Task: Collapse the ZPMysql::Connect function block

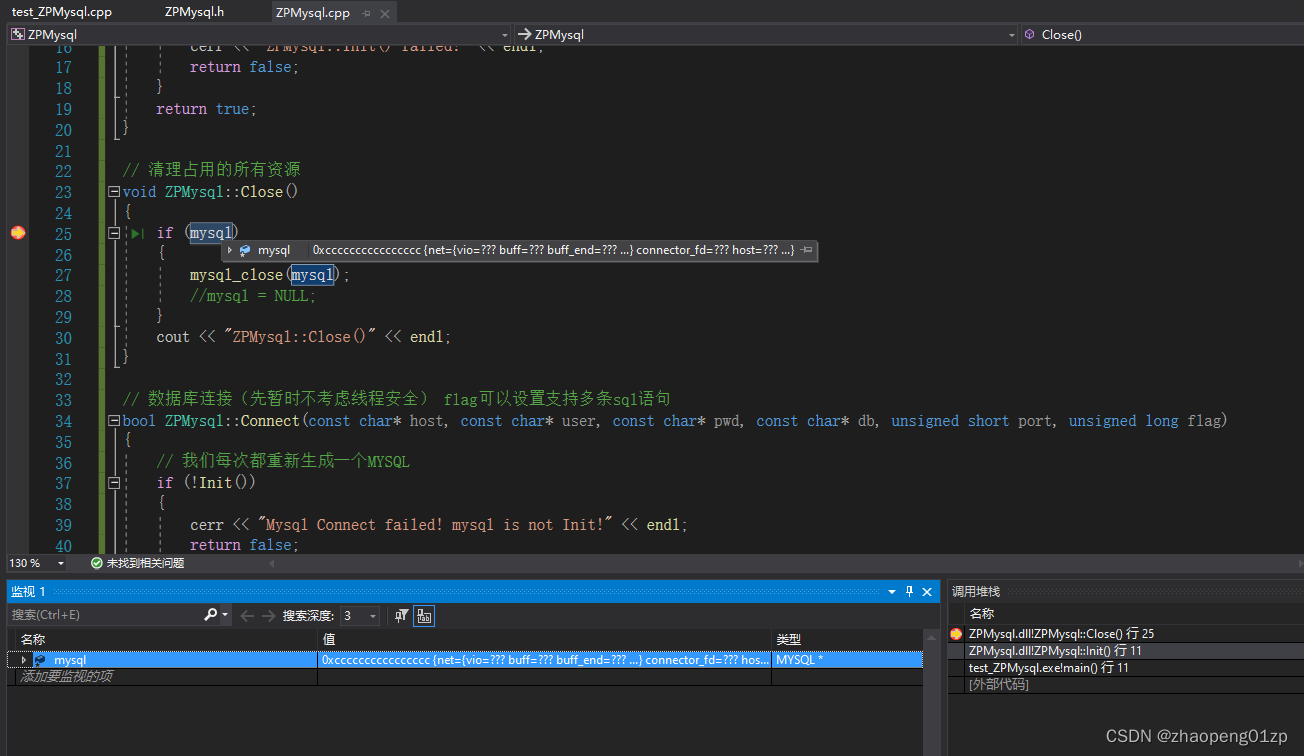Action: [x=115, y=421]
